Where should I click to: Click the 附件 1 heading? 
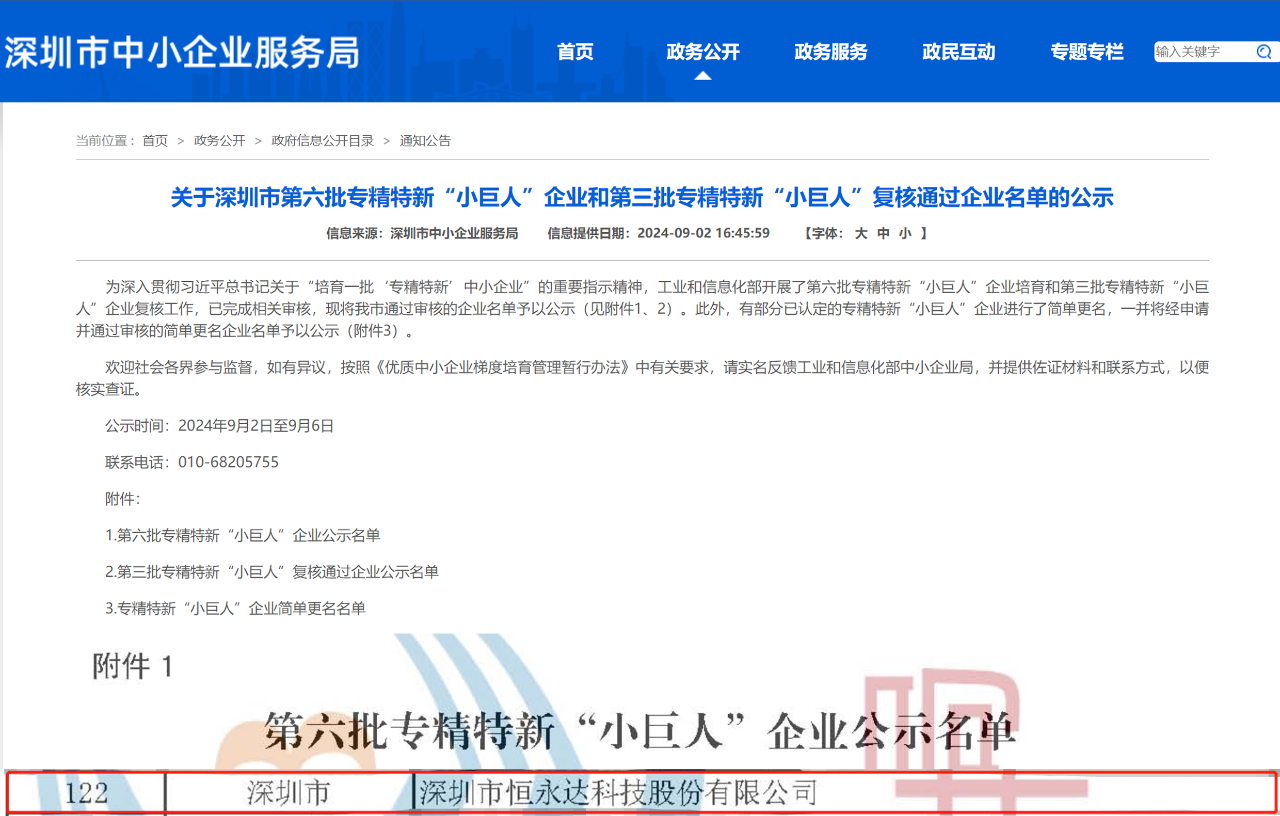coord(133,667)
